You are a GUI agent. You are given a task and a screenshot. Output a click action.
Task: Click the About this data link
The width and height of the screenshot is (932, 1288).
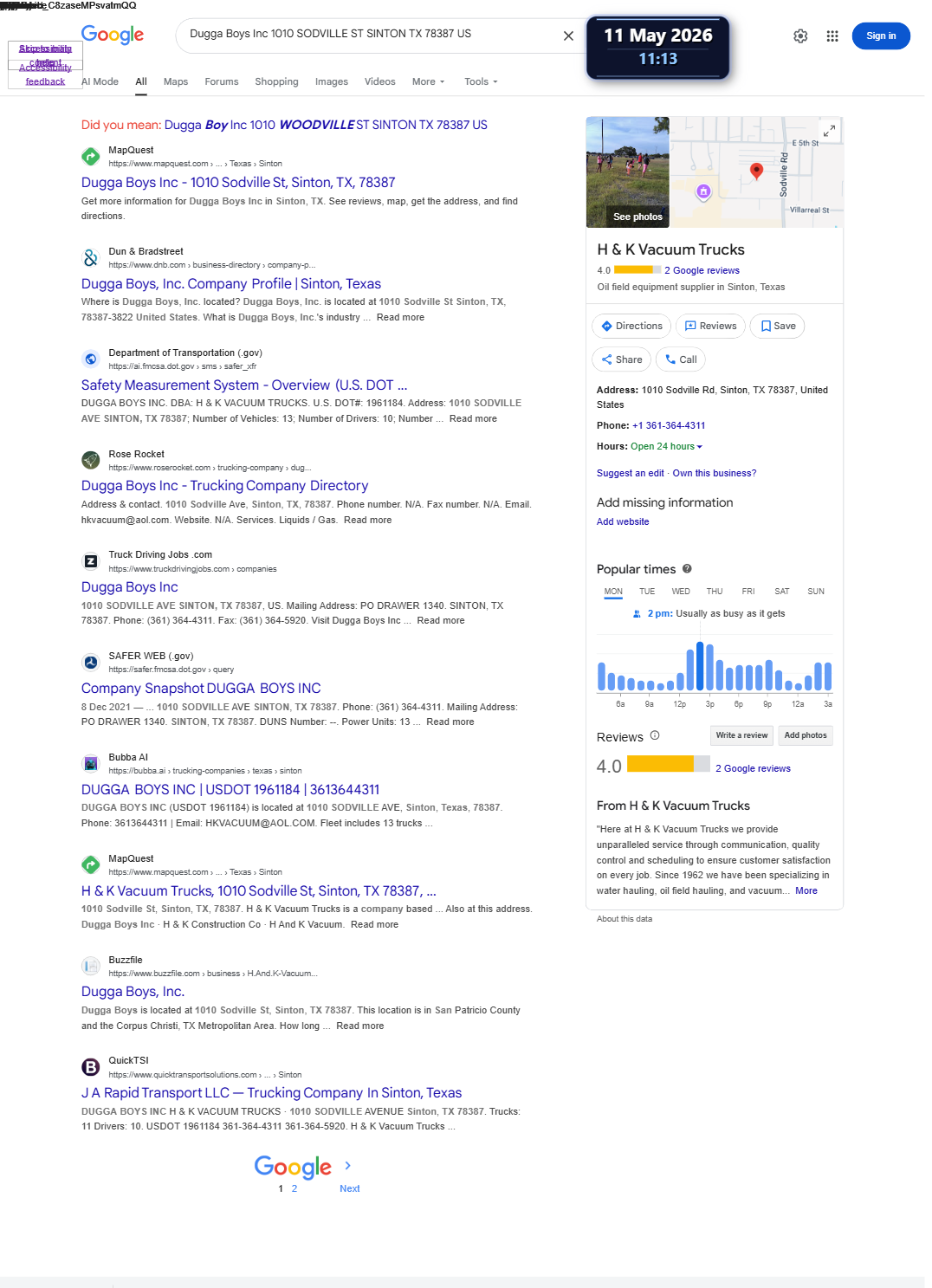point(625,919)
